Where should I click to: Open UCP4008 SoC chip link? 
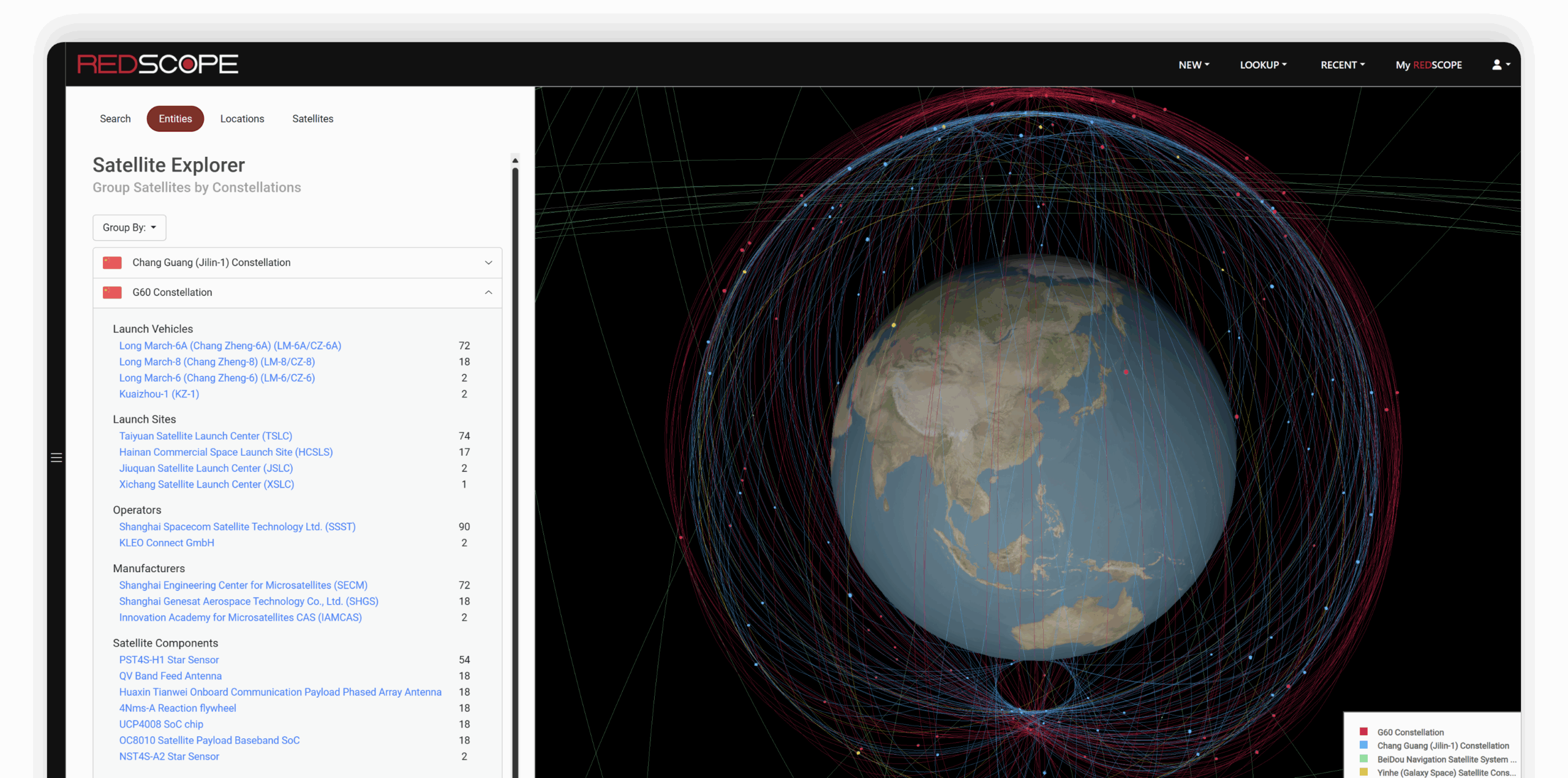161,724
